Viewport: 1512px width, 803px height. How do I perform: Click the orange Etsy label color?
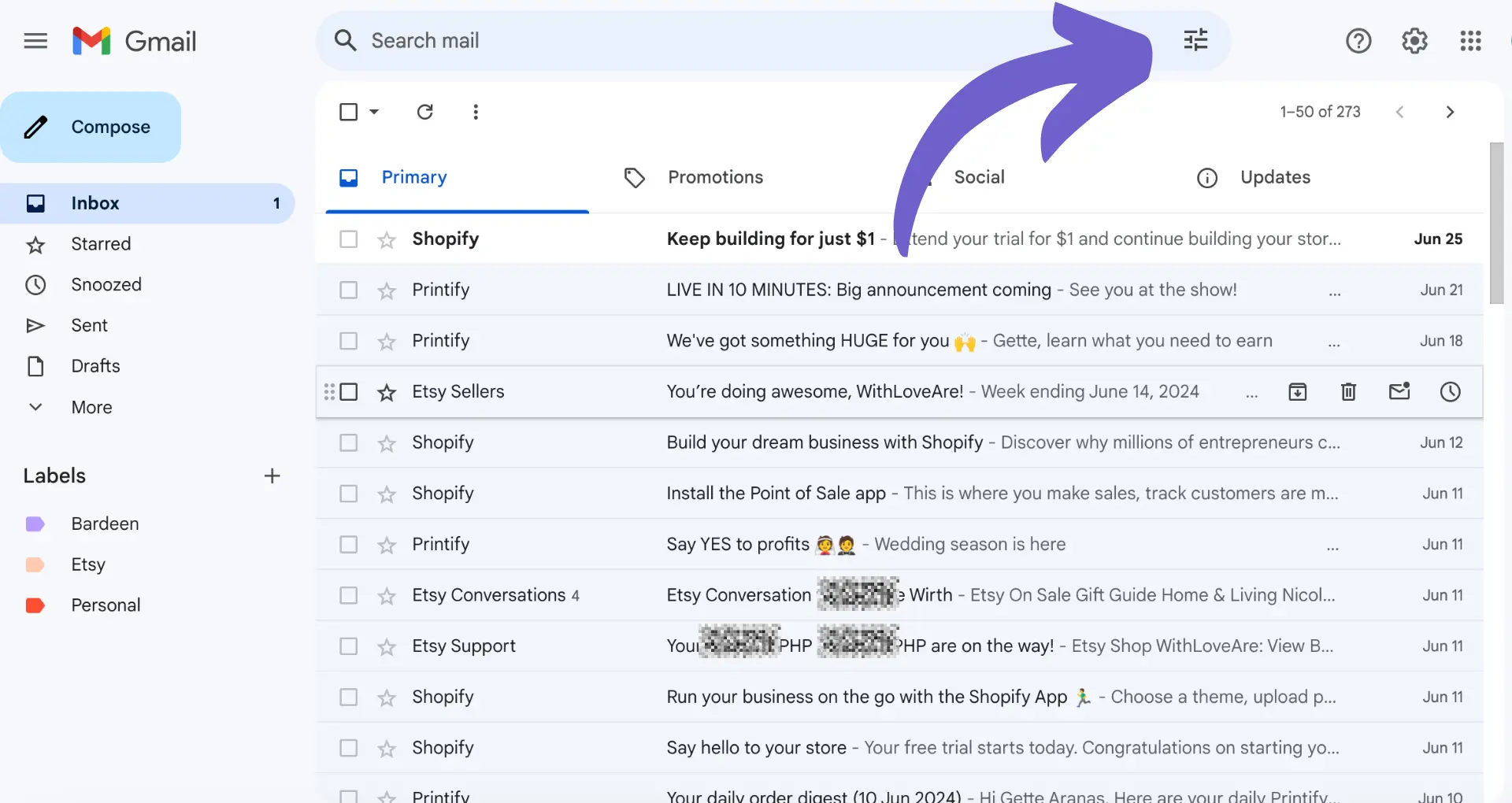(35, 564)
